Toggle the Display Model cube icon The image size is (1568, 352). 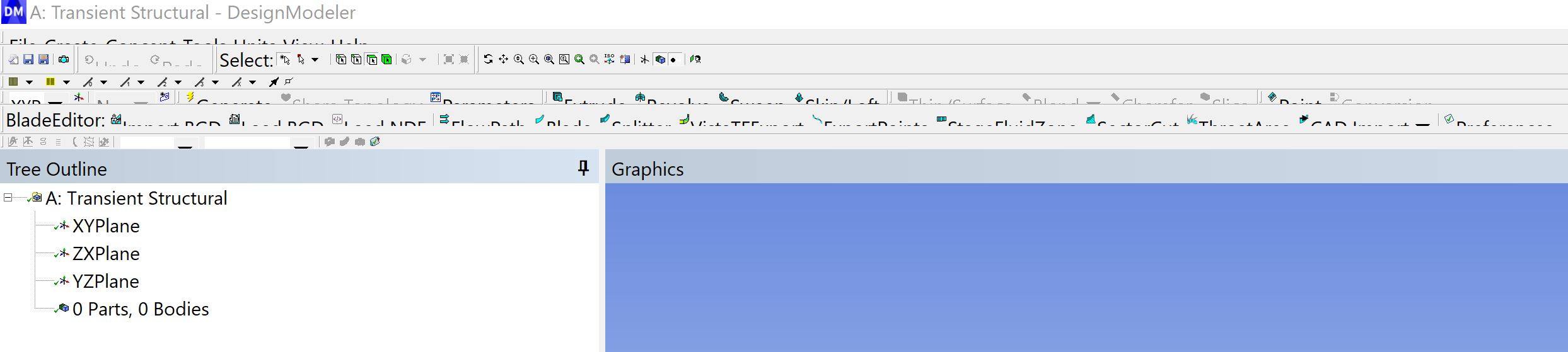click(x=660, y=60)
